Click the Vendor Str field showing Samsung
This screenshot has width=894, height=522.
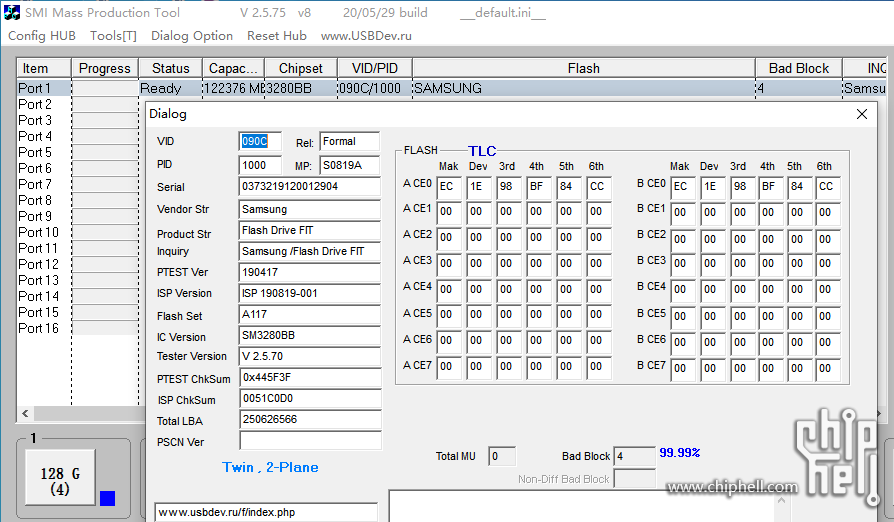point(310,209)
